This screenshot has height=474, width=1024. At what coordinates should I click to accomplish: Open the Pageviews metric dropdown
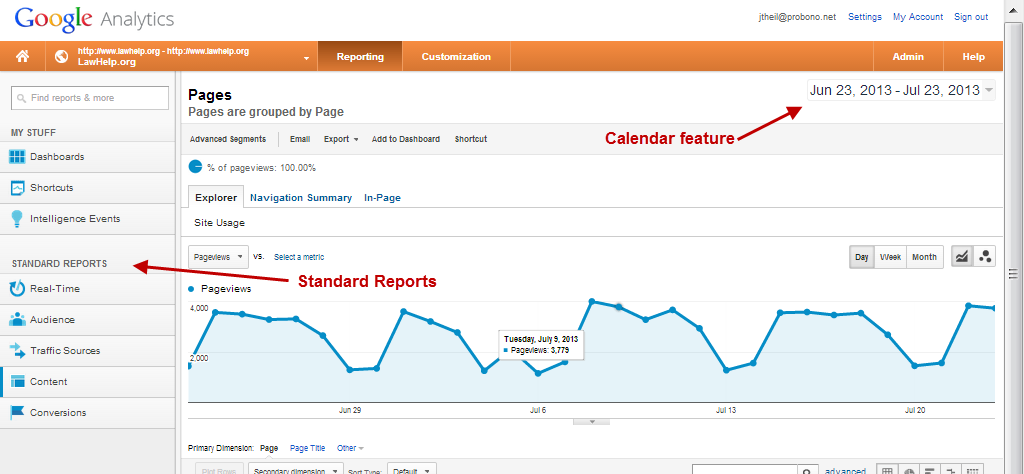(x=218, y=257)
